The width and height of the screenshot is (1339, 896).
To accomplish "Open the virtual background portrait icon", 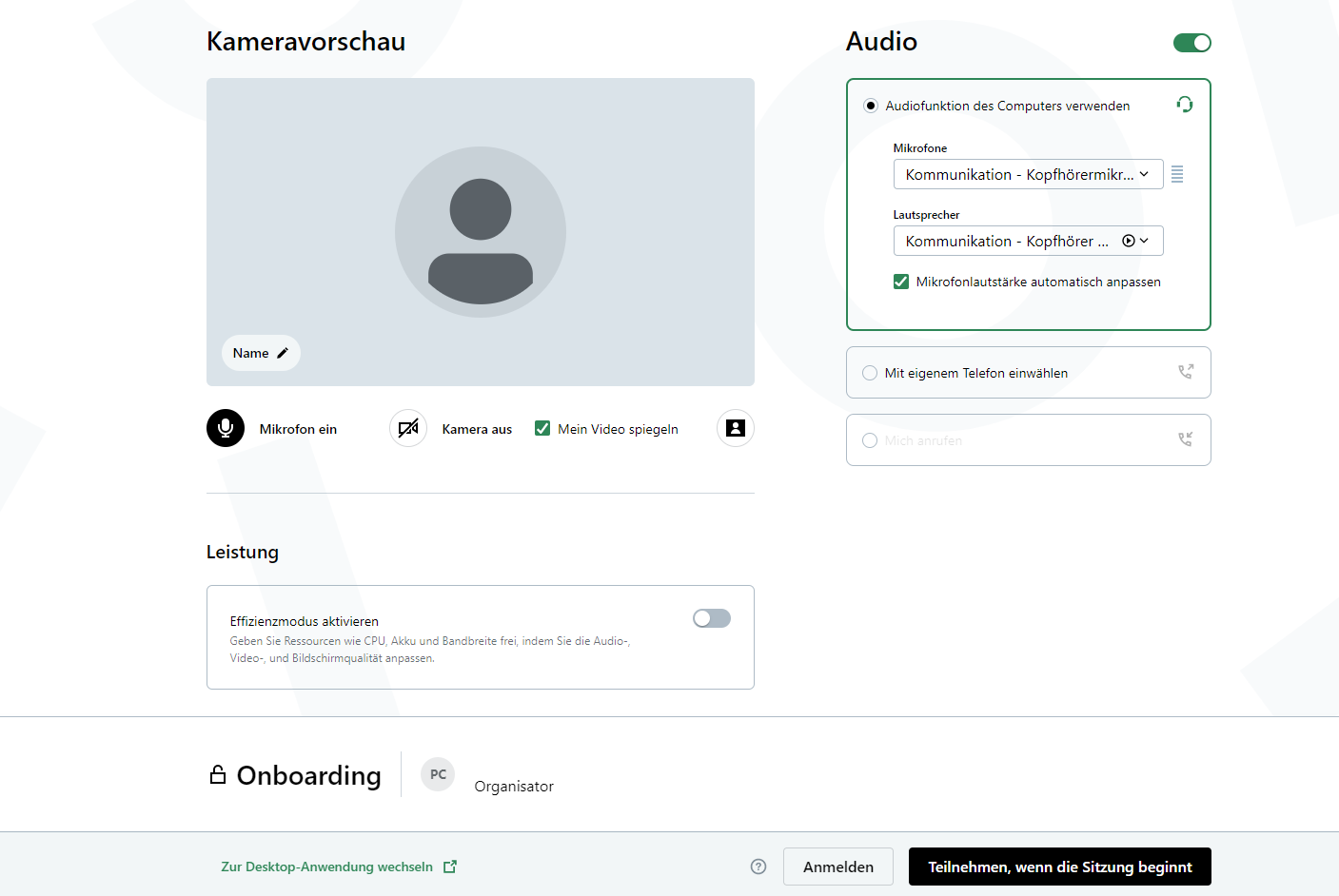I will tap(735, 428).
